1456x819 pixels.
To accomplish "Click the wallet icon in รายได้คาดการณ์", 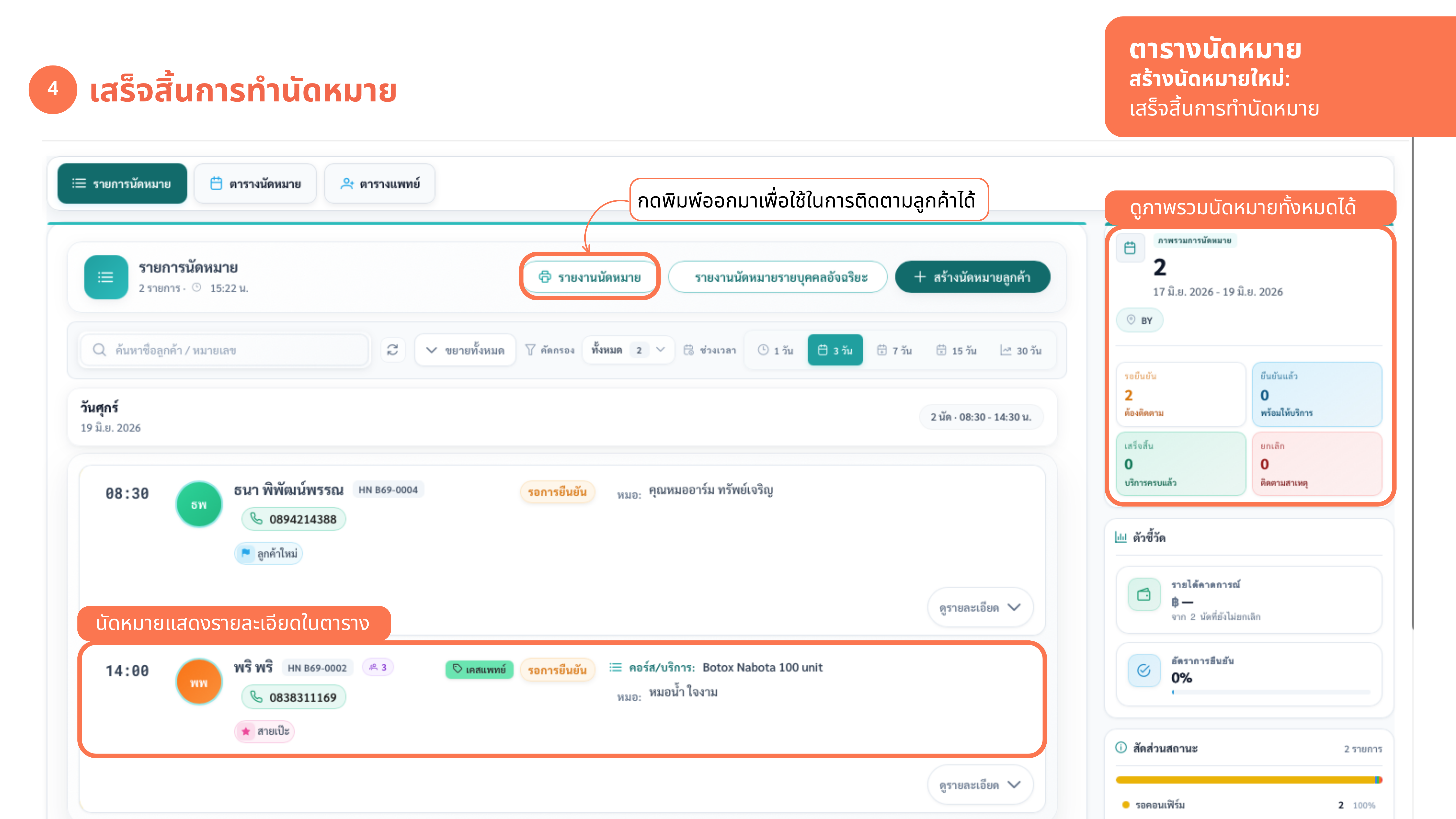I will pos(1143,595).
